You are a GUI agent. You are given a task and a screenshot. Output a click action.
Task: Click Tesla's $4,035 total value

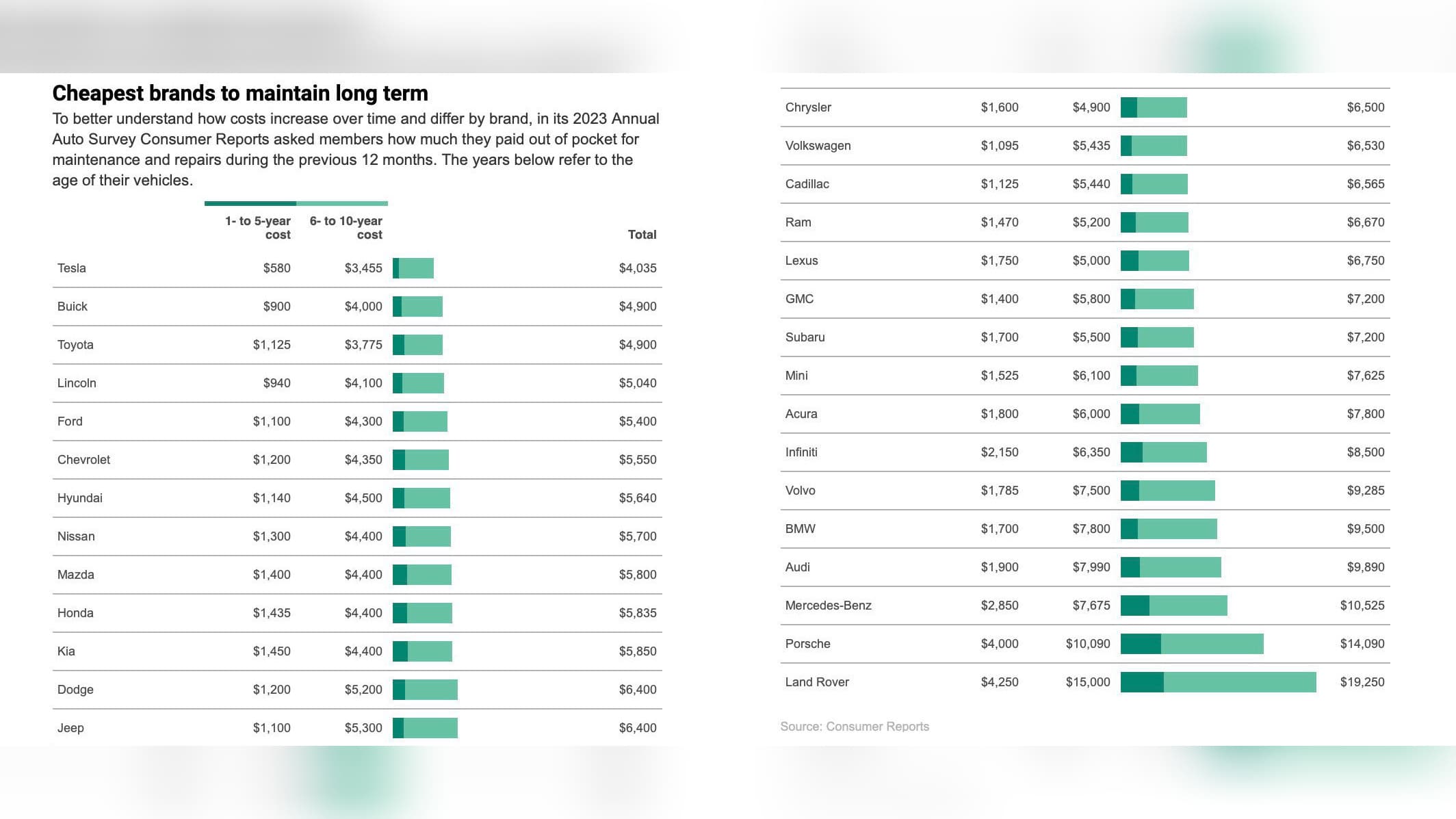tap(638, 268)
